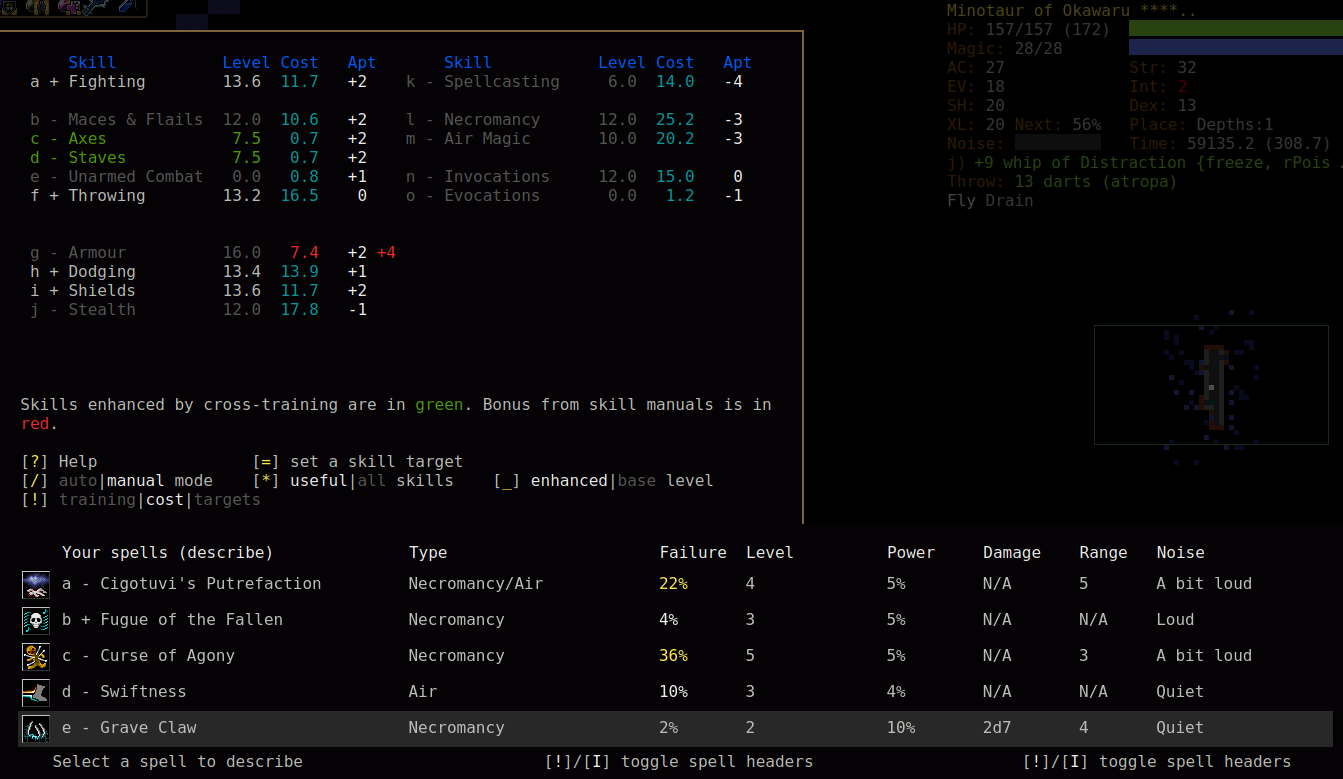Click "Select a spell to describe" prompt
The width and height of the screenshot is (1343, 779).
(177, 762)
